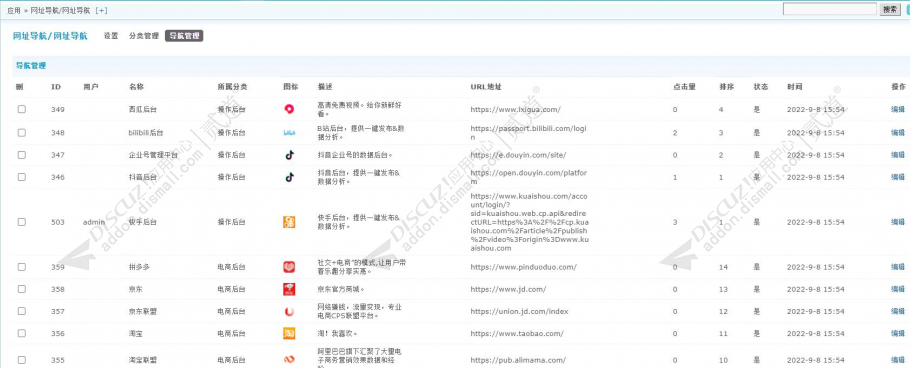The width and height of the screenshot is (910, 368).
Task: Click the 网址导航/网址导航 page title link
Action: [50, 36]
